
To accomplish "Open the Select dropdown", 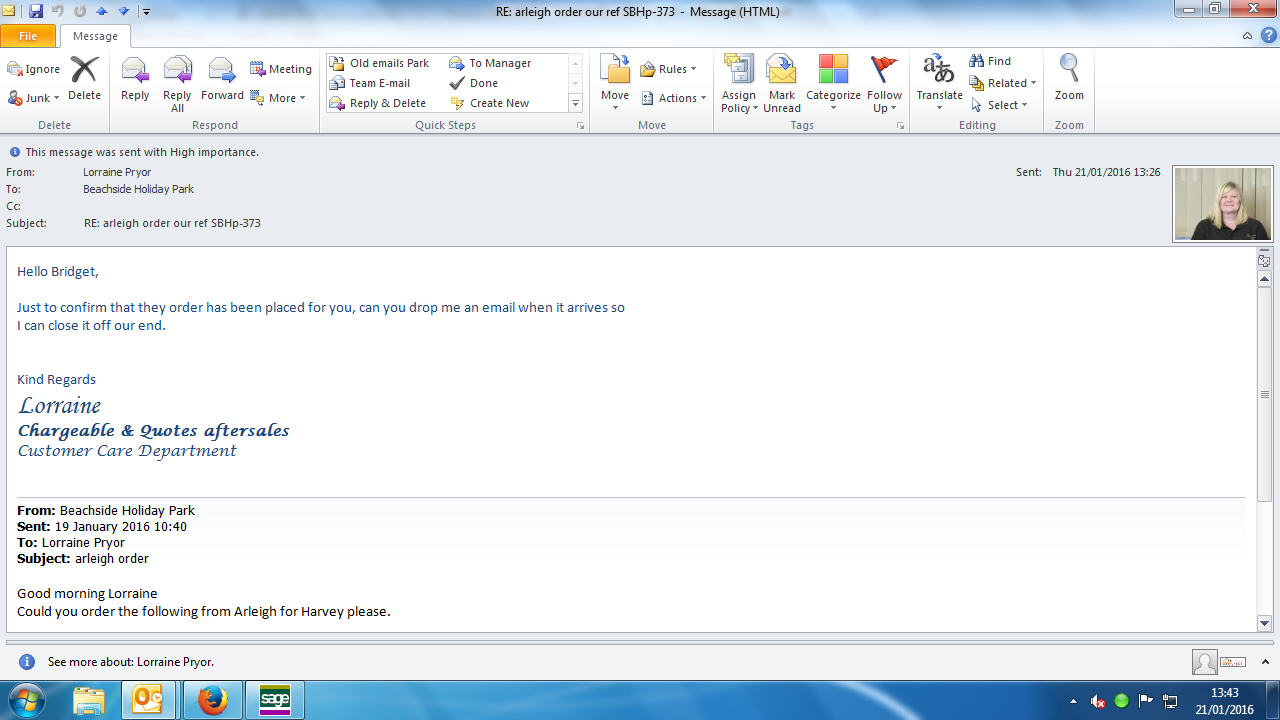I will [x=999, y=105].
